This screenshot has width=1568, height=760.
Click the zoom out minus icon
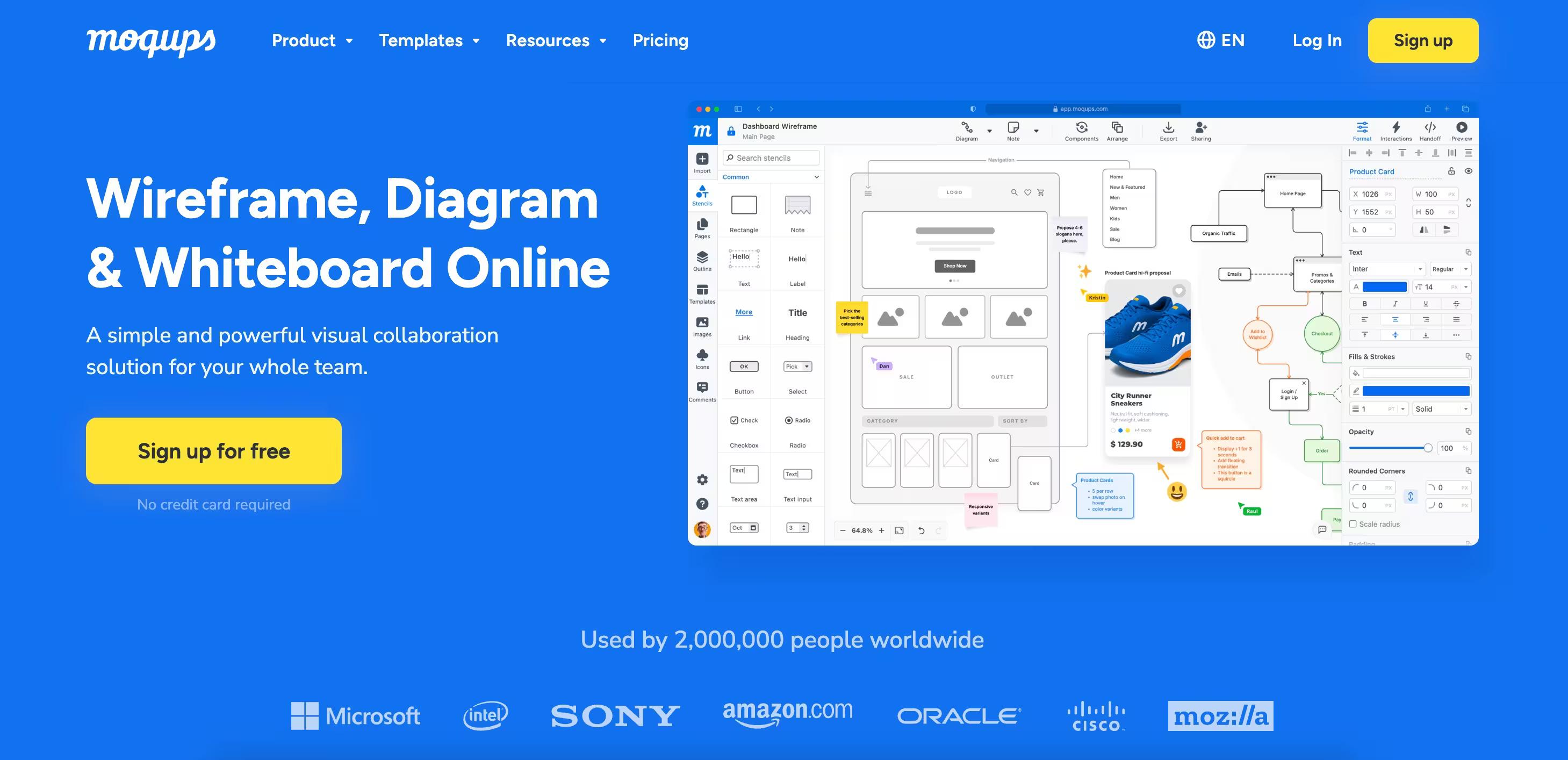tap(843, 530)
